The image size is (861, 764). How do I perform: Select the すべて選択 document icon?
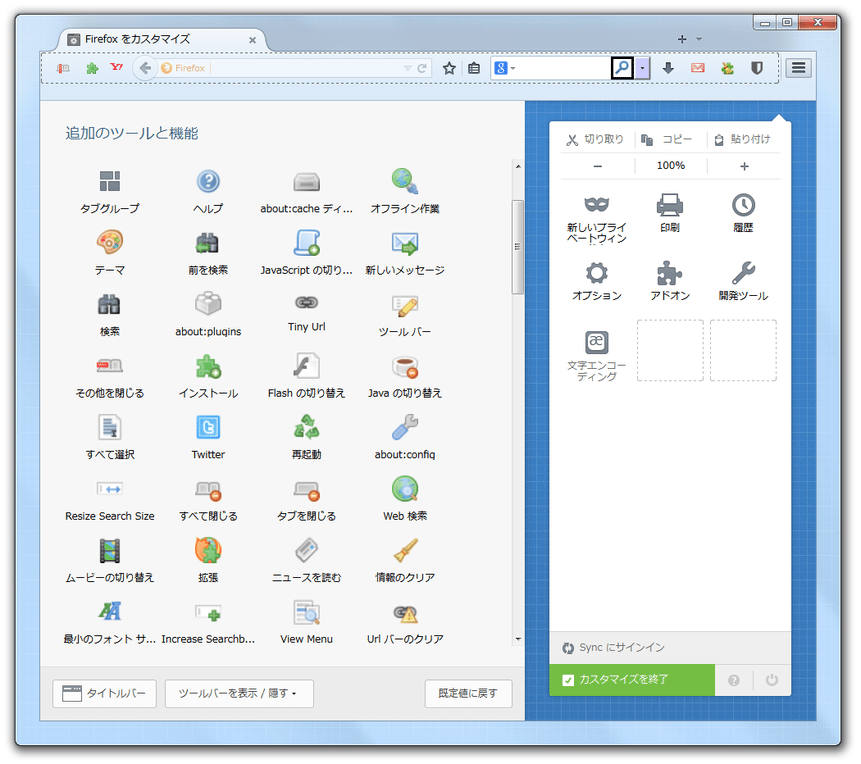point(110,427)
